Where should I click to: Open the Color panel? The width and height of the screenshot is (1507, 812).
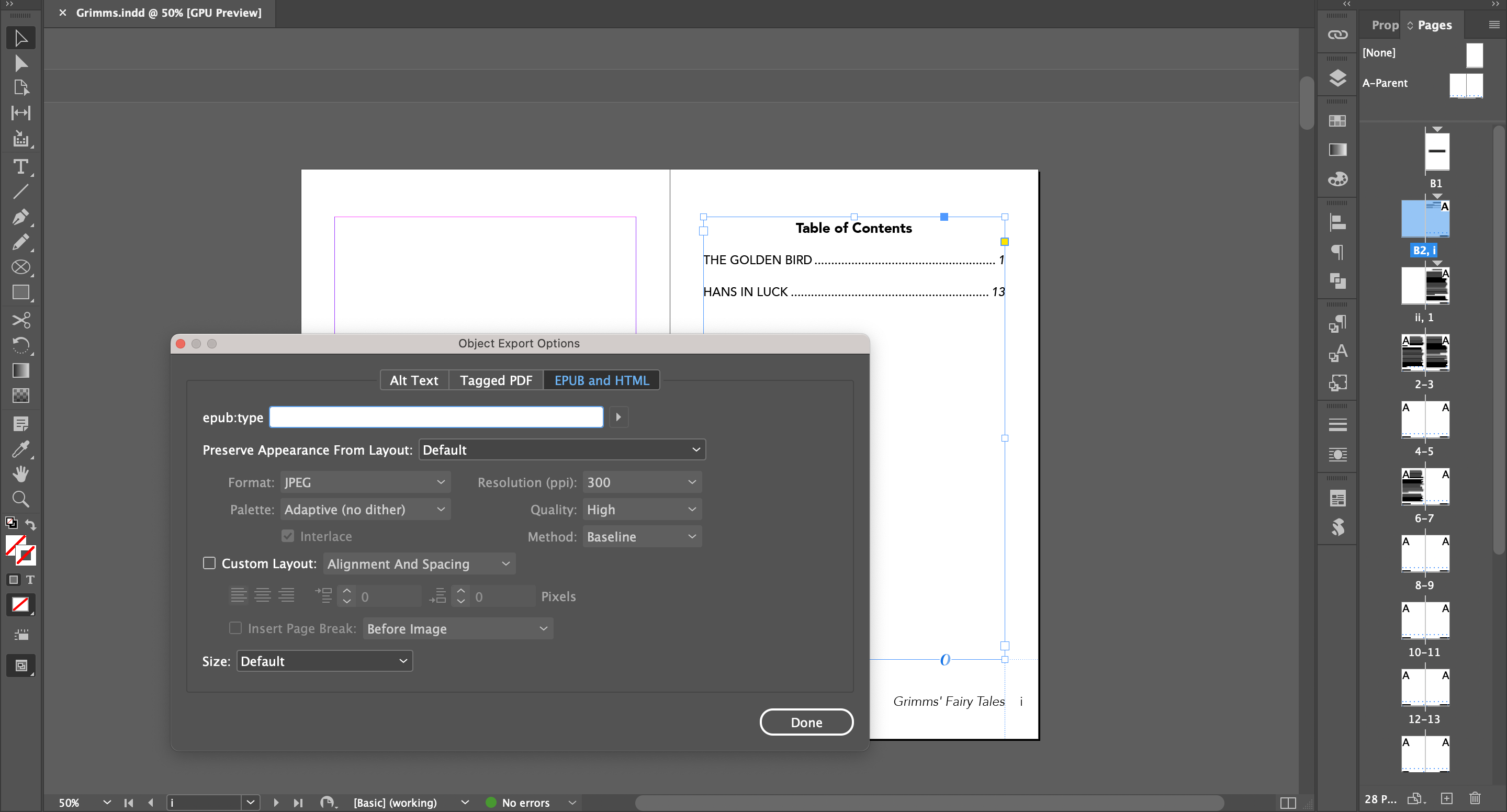1337,179
